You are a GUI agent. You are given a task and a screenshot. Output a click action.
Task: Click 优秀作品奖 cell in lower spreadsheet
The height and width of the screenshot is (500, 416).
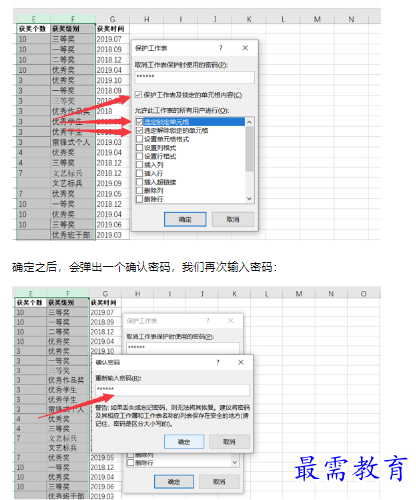point(68,380)
